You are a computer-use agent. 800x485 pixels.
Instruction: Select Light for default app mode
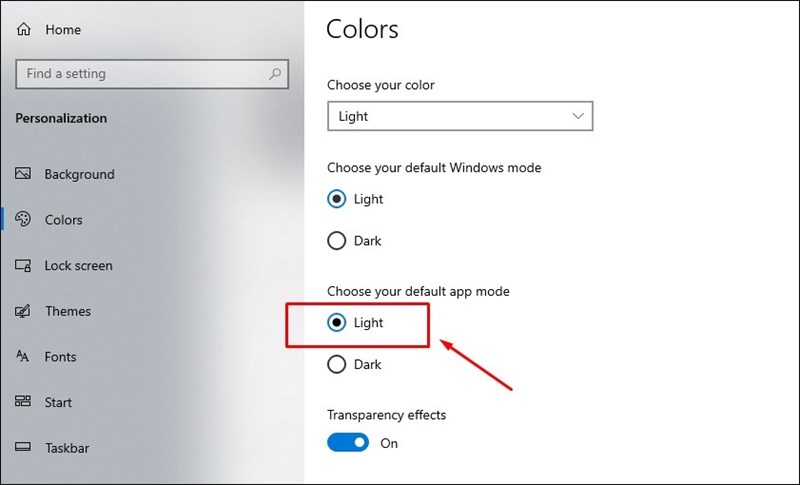(x=337, y=323)
